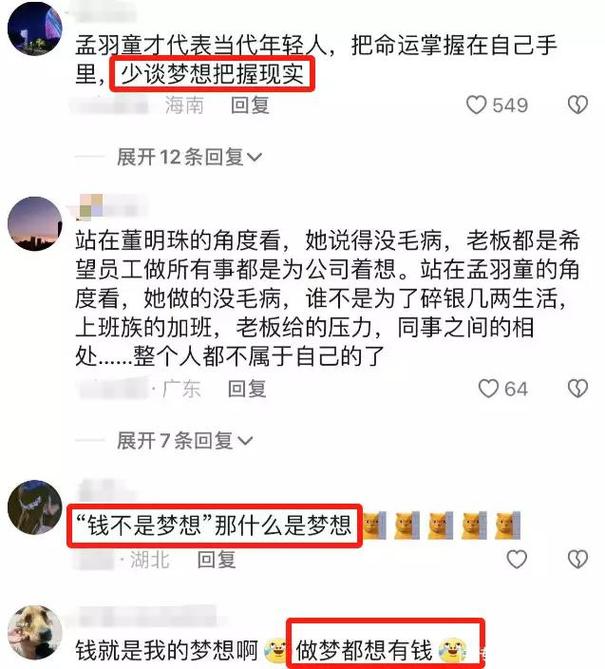Dislike the 湖北 comment with broken heart
This screenshot has width=605, height=669.
coord(578,559)
